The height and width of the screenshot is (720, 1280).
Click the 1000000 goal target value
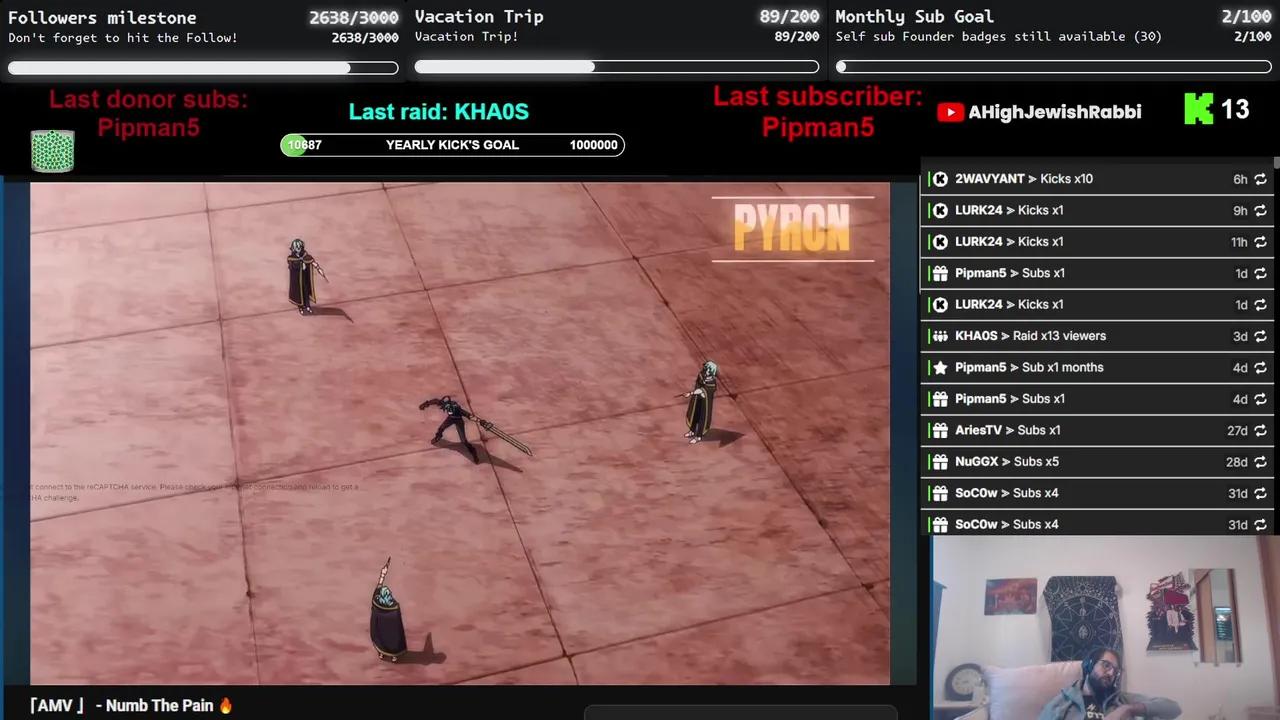tap(593, 145)
